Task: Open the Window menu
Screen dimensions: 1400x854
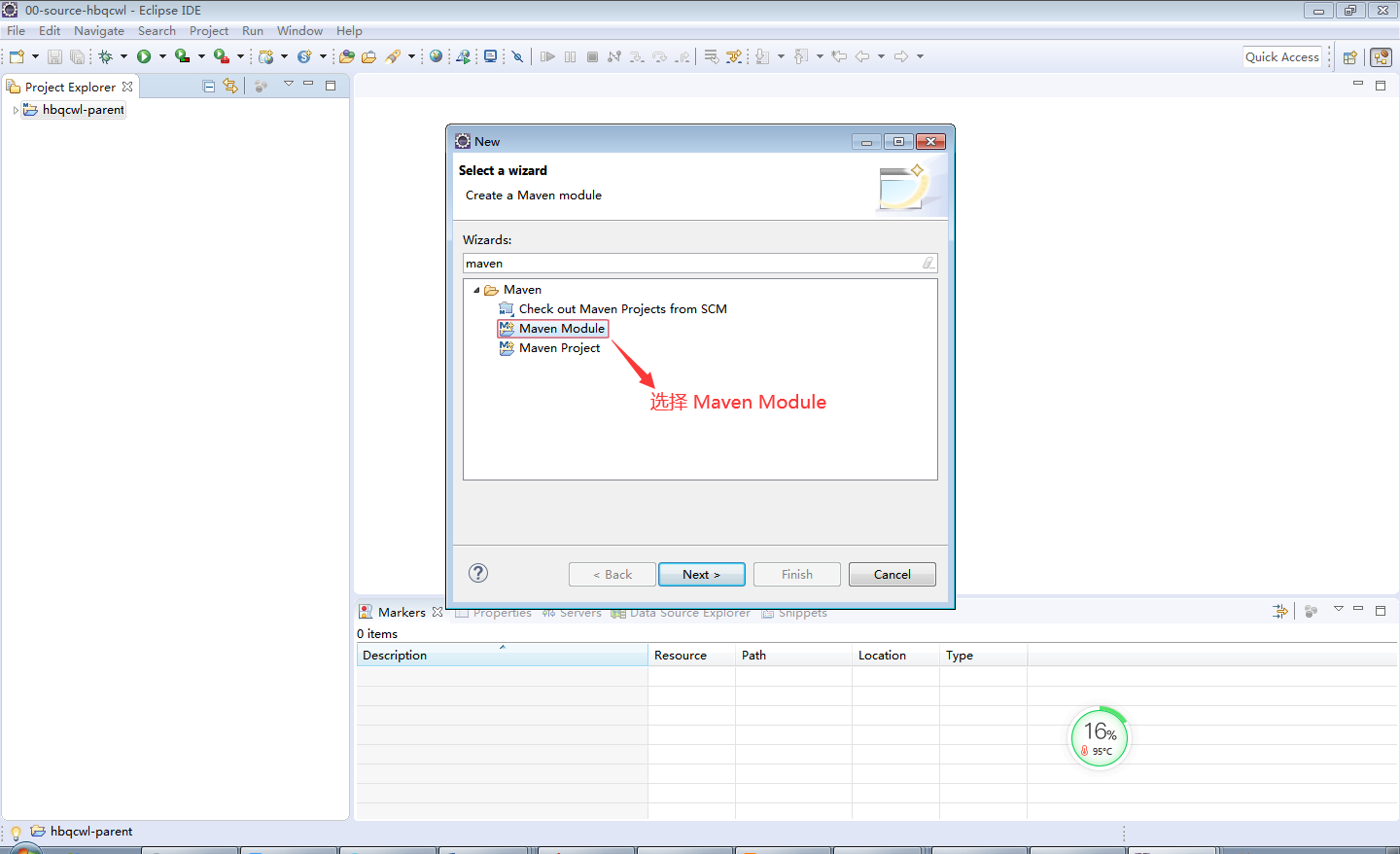Action: (299, 31)
